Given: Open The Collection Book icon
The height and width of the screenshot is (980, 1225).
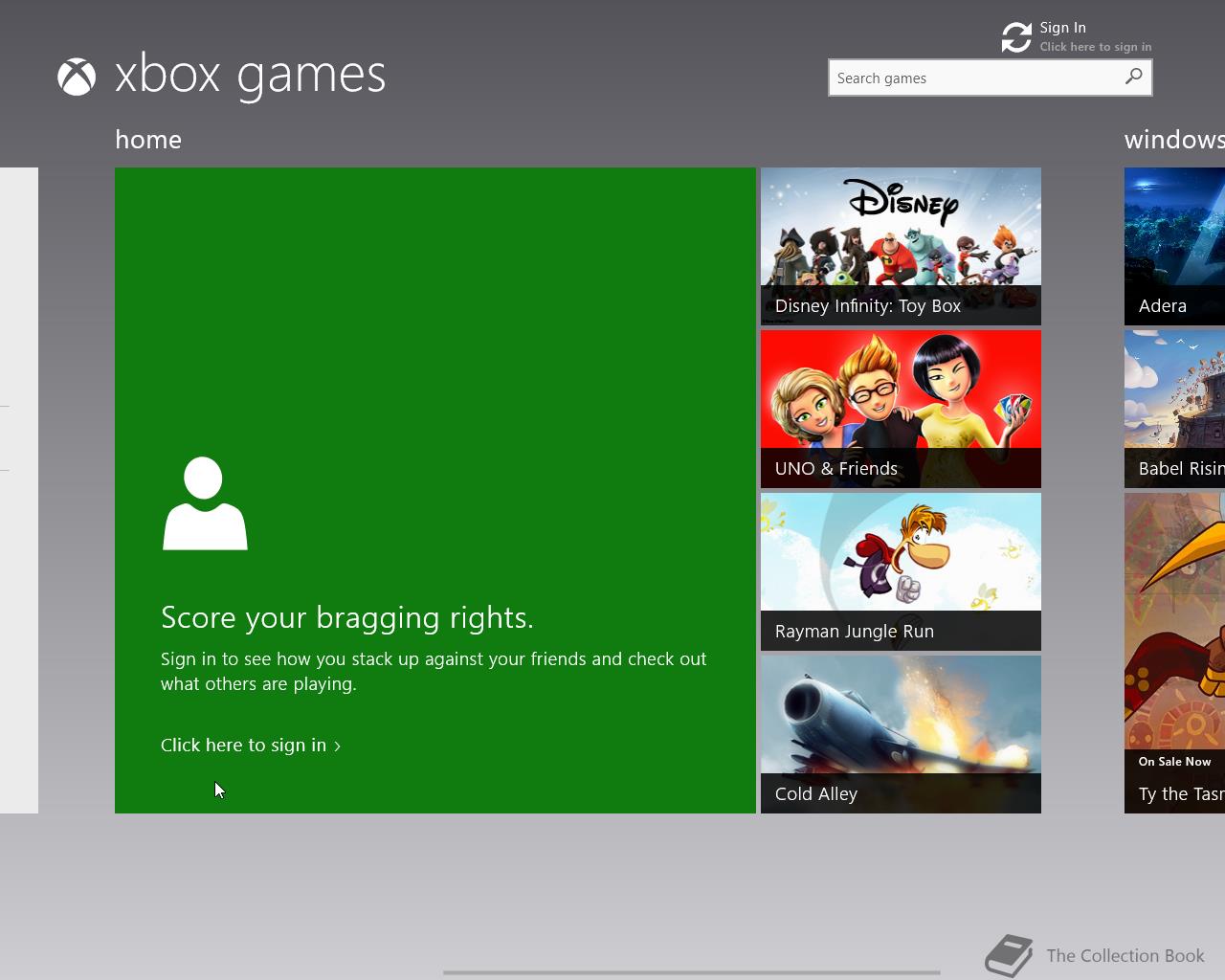Looking at the screenshot, I should pyautogui.click(x=1010, y=955).
